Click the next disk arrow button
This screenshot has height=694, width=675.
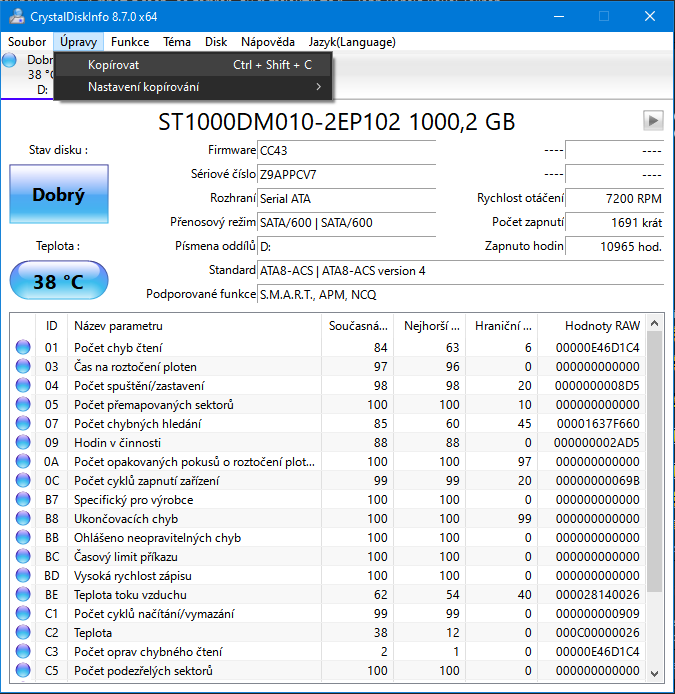click(x=653, y=121)
